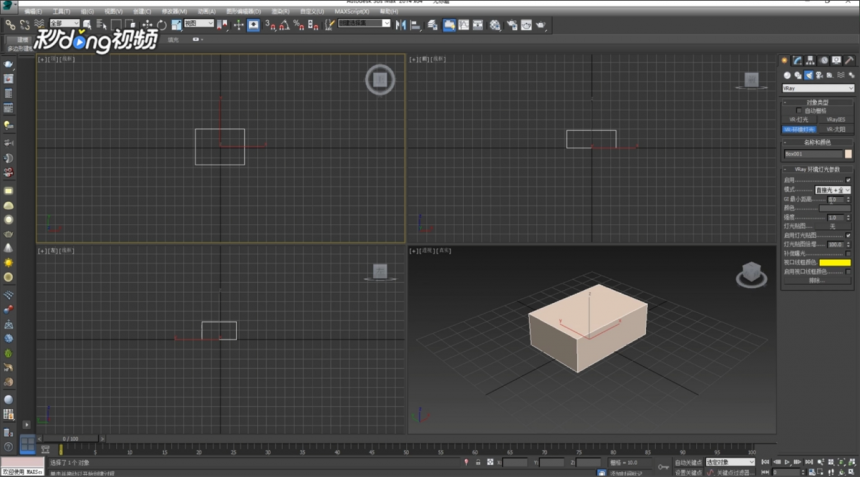This screenshot has width=860, height=477.
Task: Click Bind to Space Warp icon
Action: pyautogui.click(x=39, y=24)
